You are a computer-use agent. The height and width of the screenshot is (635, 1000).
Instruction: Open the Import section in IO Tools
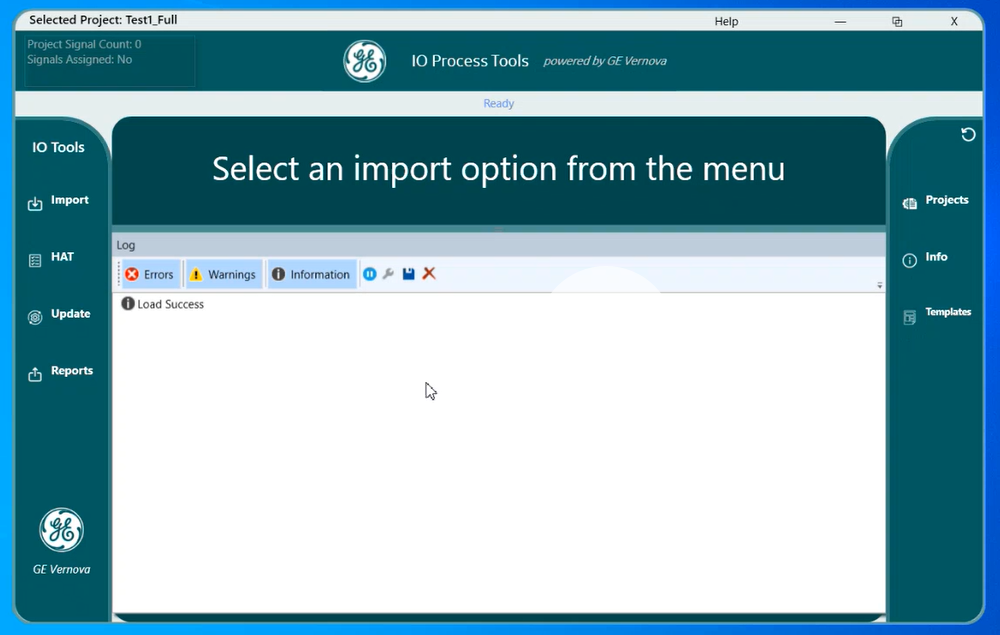coord(58,201)
